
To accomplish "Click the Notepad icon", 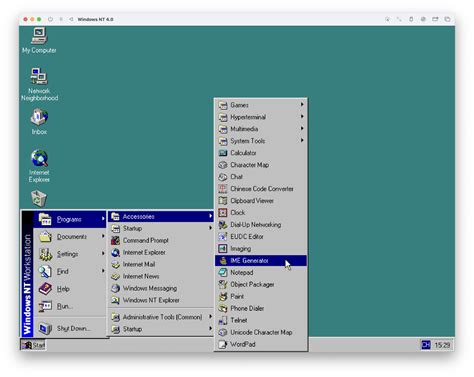I will tap(223, 273).
